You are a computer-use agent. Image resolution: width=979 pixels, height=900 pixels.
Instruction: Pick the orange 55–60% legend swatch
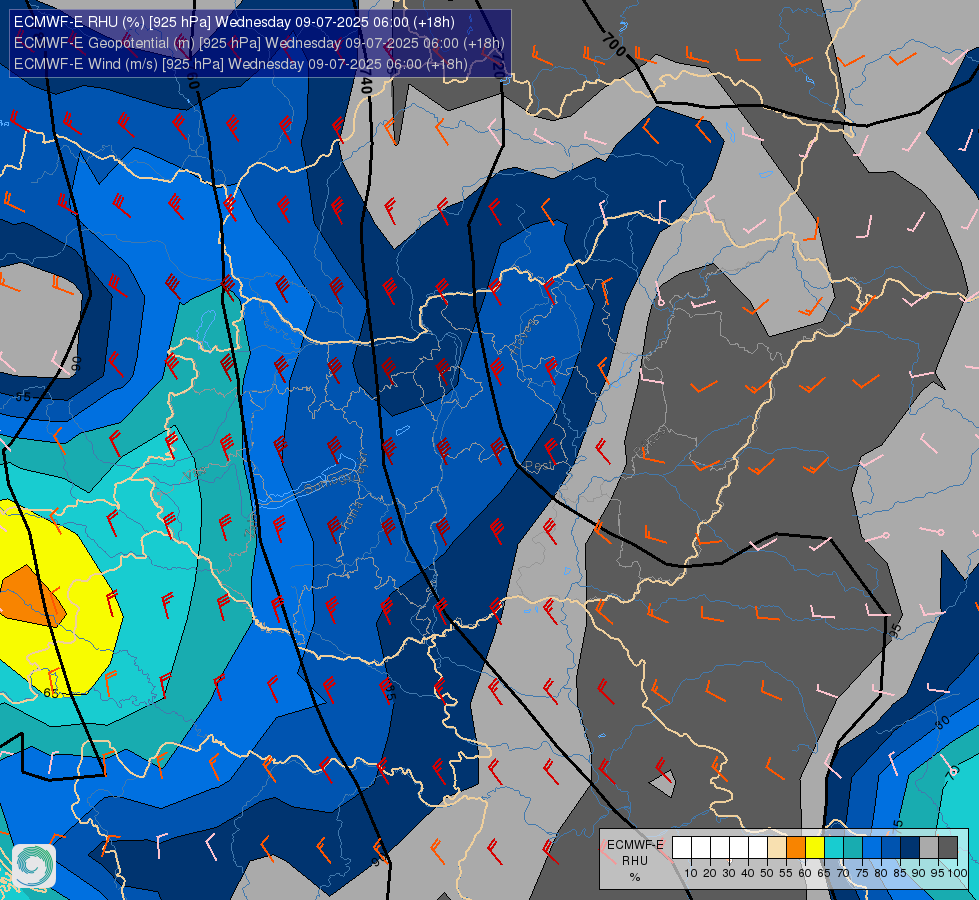[x=797, y=848]
